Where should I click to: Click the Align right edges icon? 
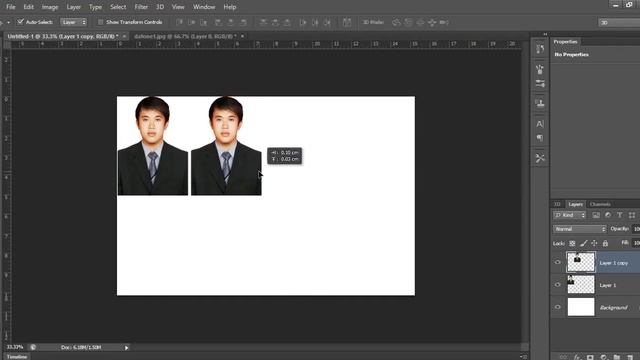coord(243,22)
